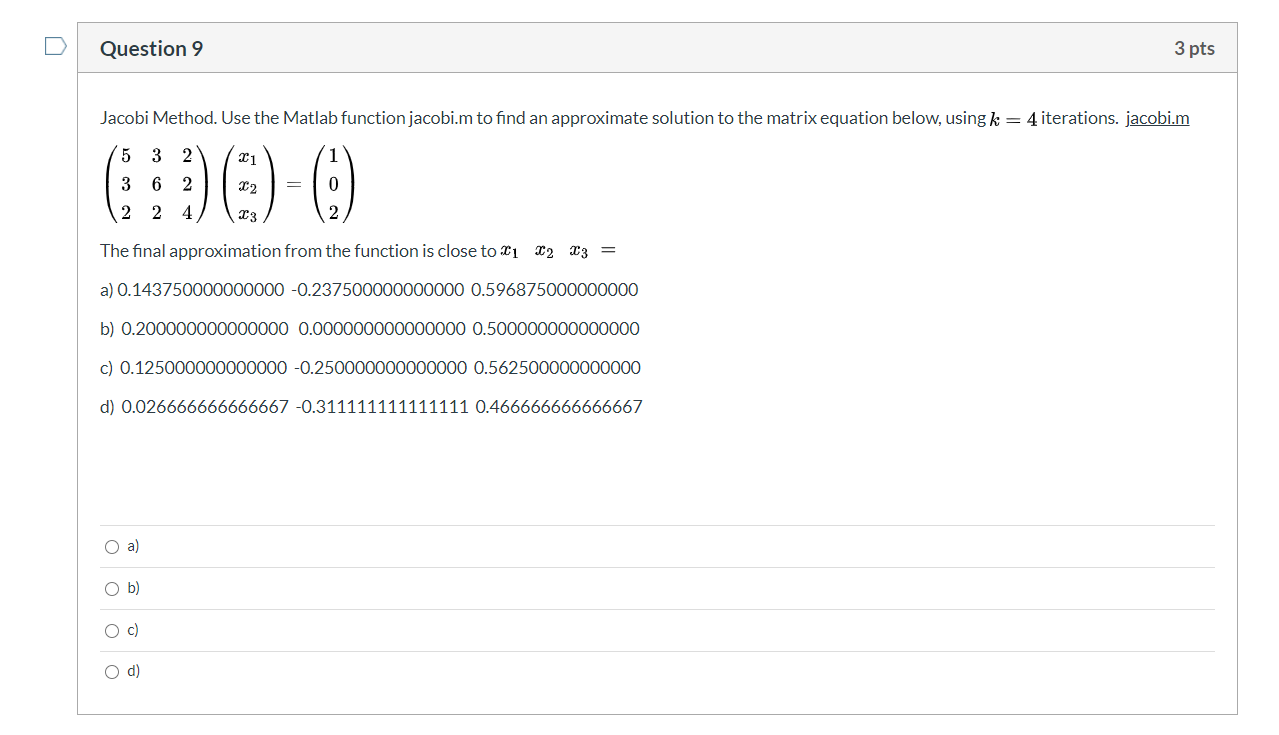Select radio button for answer a)
The image size is (1279, 735).
[x=112, y=546]
